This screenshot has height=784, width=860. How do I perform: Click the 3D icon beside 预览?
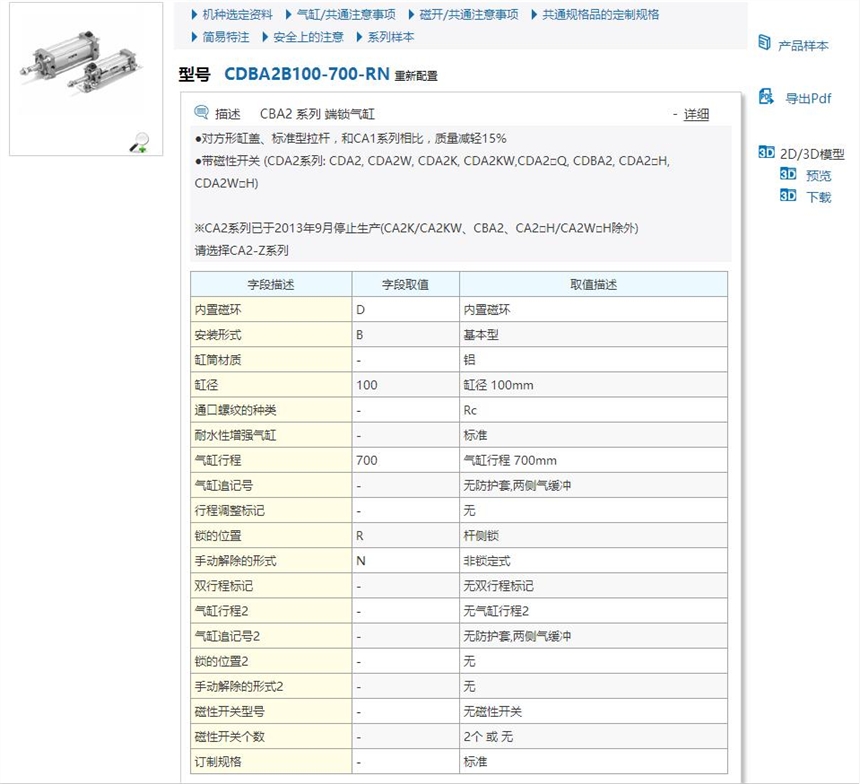(789, 174)
